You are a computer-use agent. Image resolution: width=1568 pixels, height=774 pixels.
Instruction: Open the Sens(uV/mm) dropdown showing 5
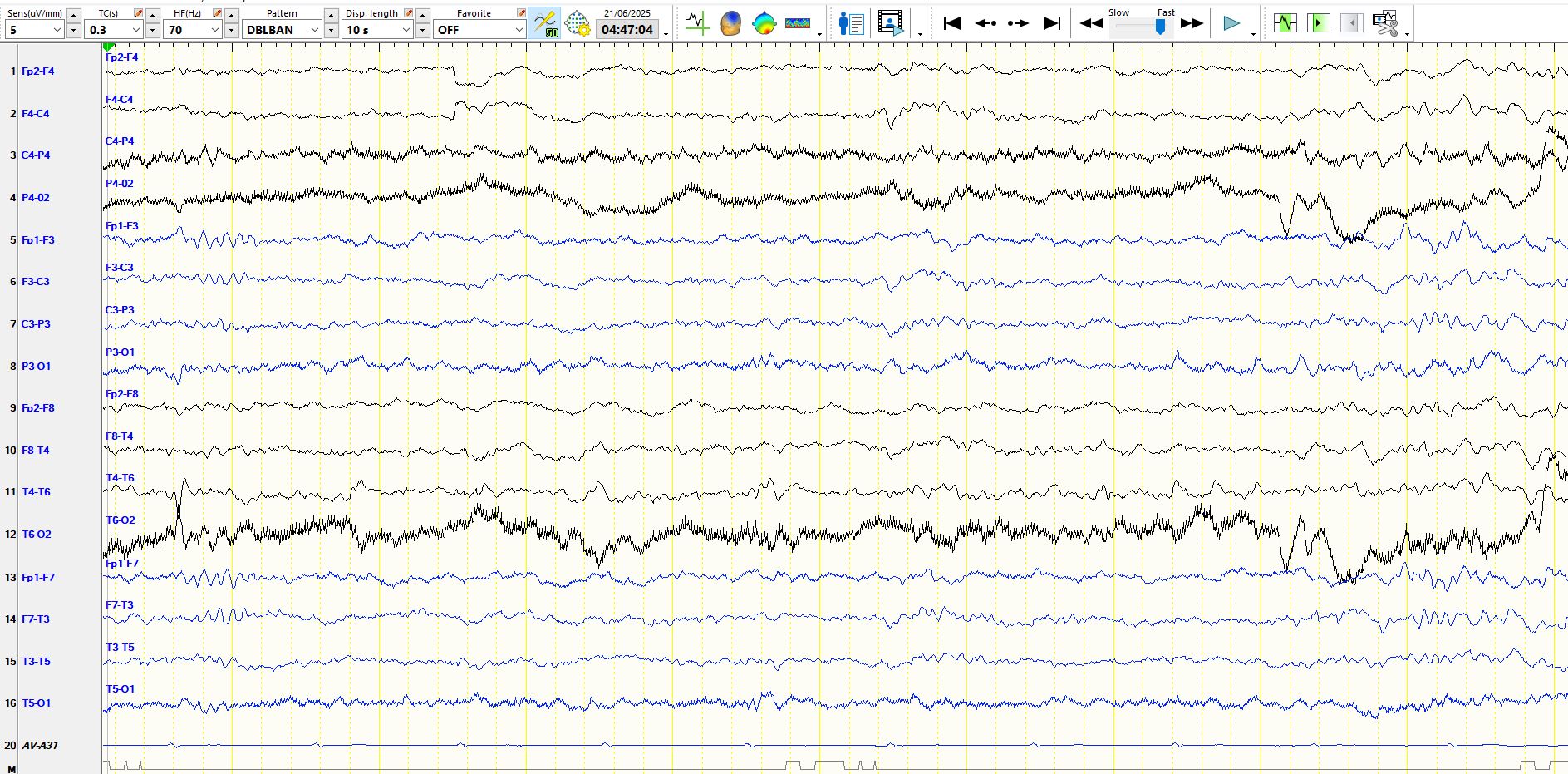click(x=34, y=30)
